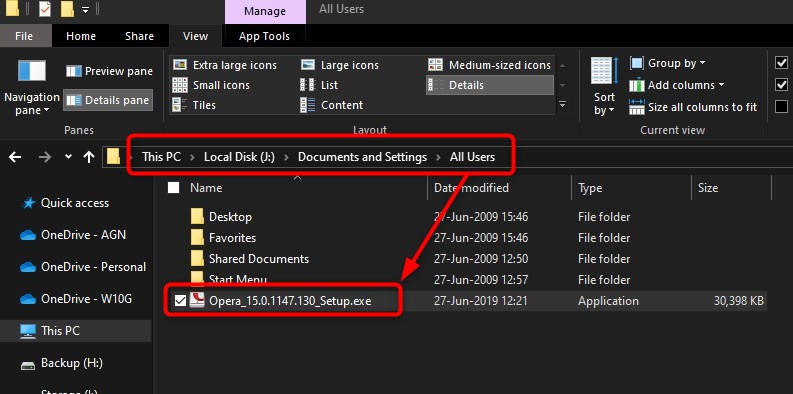Sort by the Date modified column
Screen dimensions: 793x394
pos(471,188)
